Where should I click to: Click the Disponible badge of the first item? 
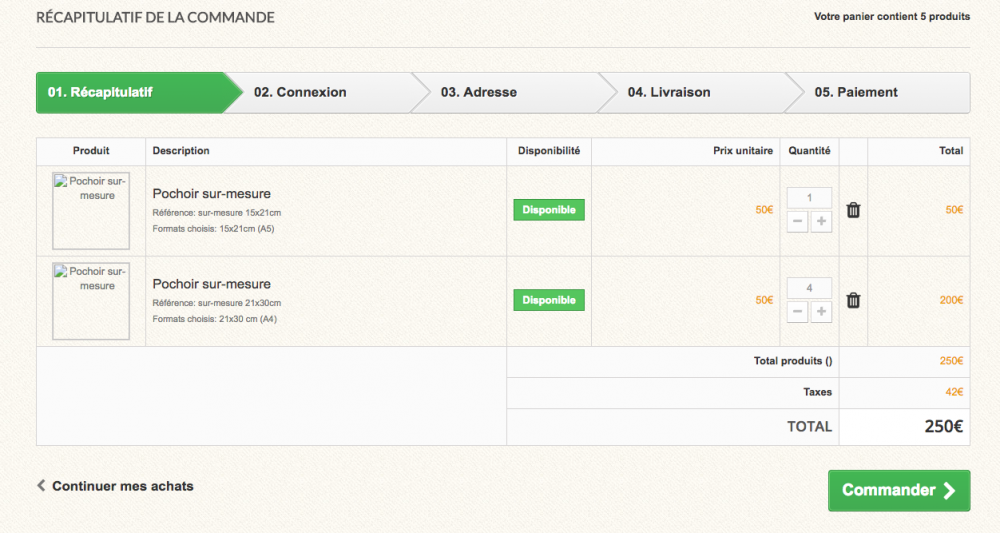pyautogui.click(x=549, y=210)
